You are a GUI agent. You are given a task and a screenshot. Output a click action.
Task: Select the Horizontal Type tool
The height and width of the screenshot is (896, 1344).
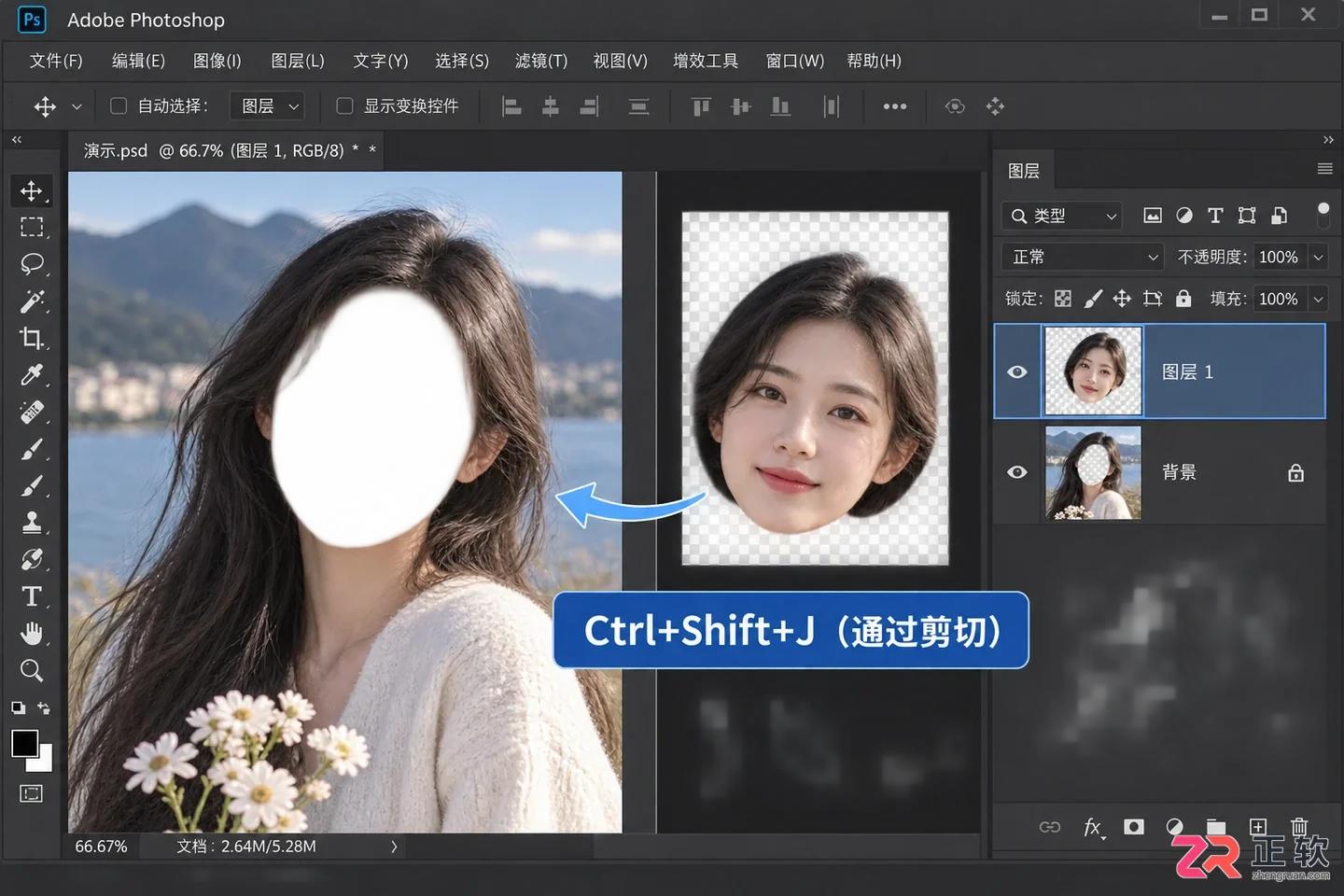pyautogui.click(x=32, y=596)
